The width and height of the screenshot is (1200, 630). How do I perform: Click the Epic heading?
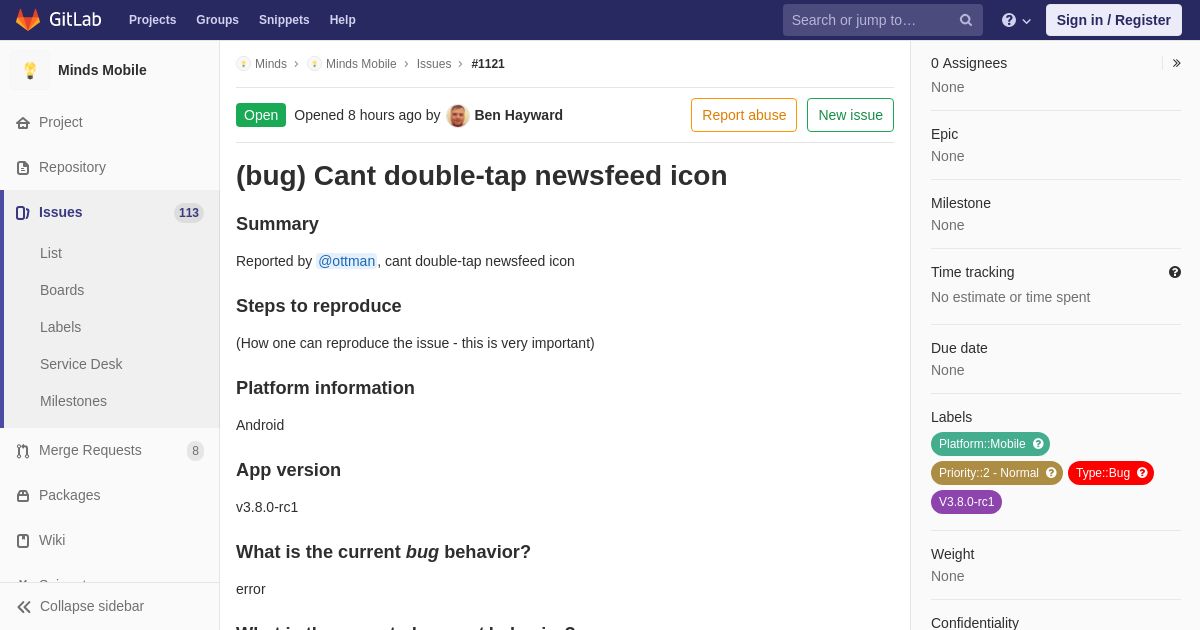[x=944, y=134]
